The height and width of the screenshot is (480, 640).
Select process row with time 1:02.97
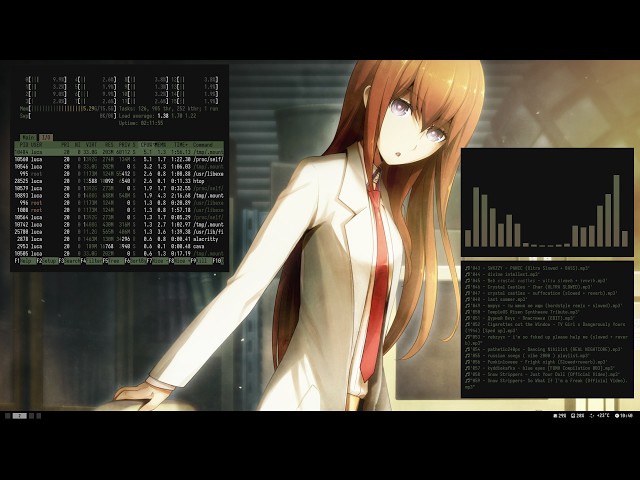(119, 224)
